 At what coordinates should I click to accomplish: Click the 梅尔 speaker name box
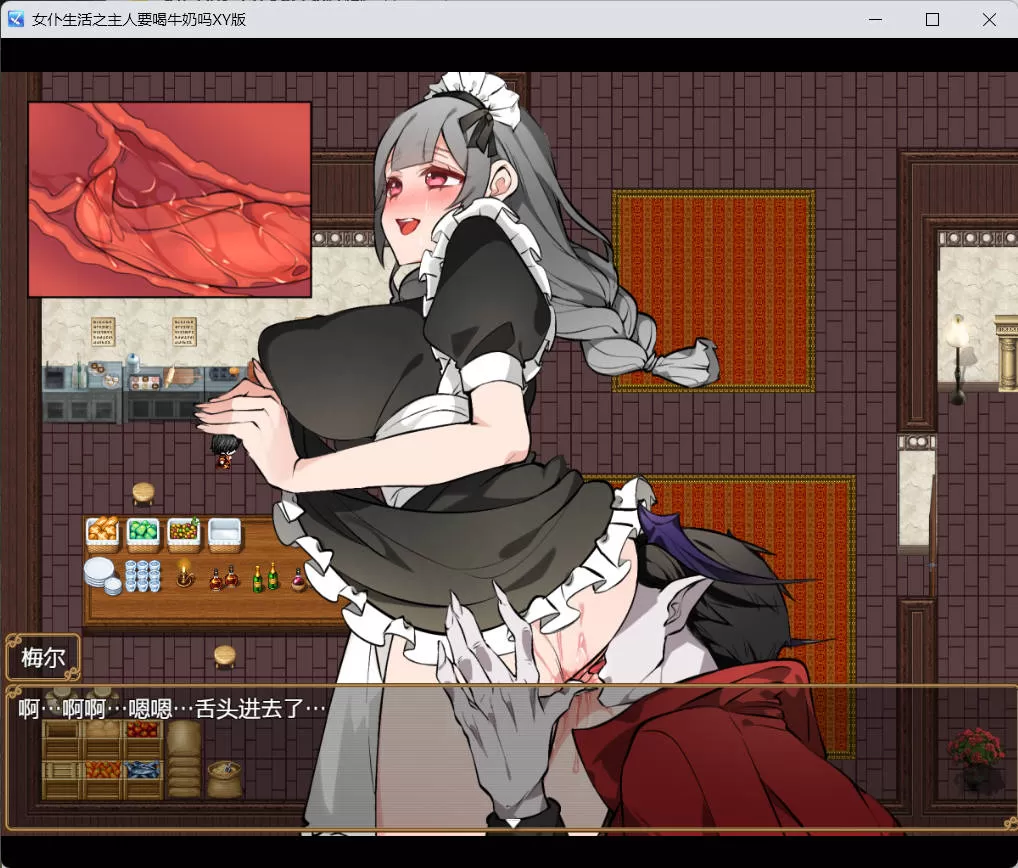coord(42,659)
